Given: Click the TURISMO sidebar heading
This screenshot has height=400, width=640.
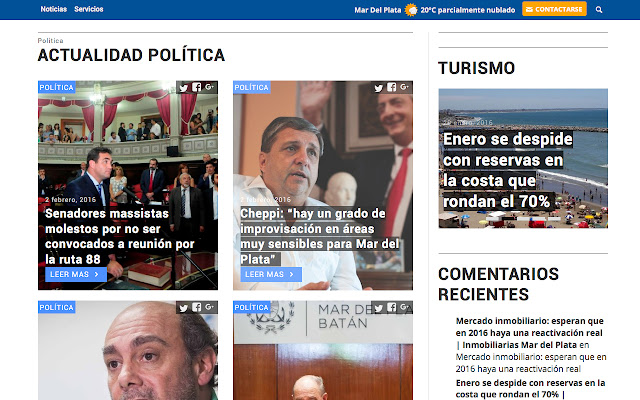Looking at the screenshot, I should (476, 68).
